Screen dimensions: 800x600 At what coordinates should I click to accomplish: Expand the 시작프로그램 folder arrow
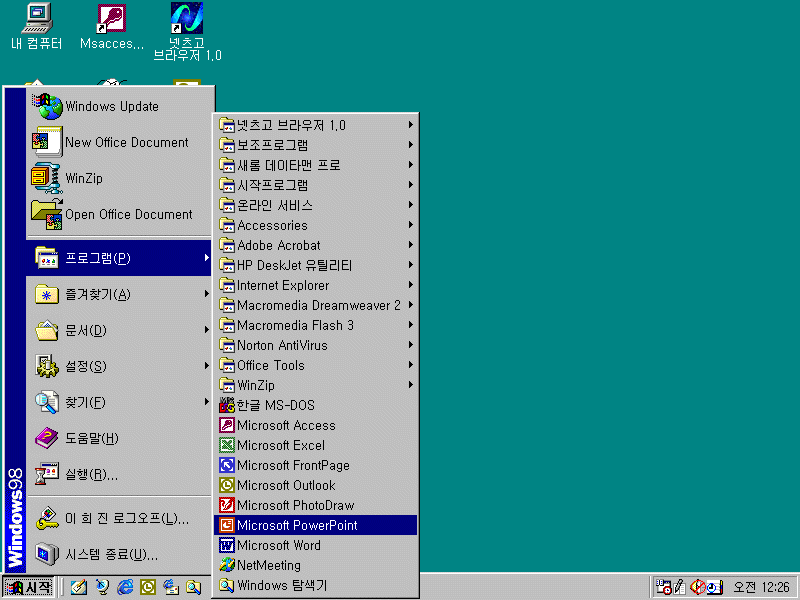(x=410, y=185)
